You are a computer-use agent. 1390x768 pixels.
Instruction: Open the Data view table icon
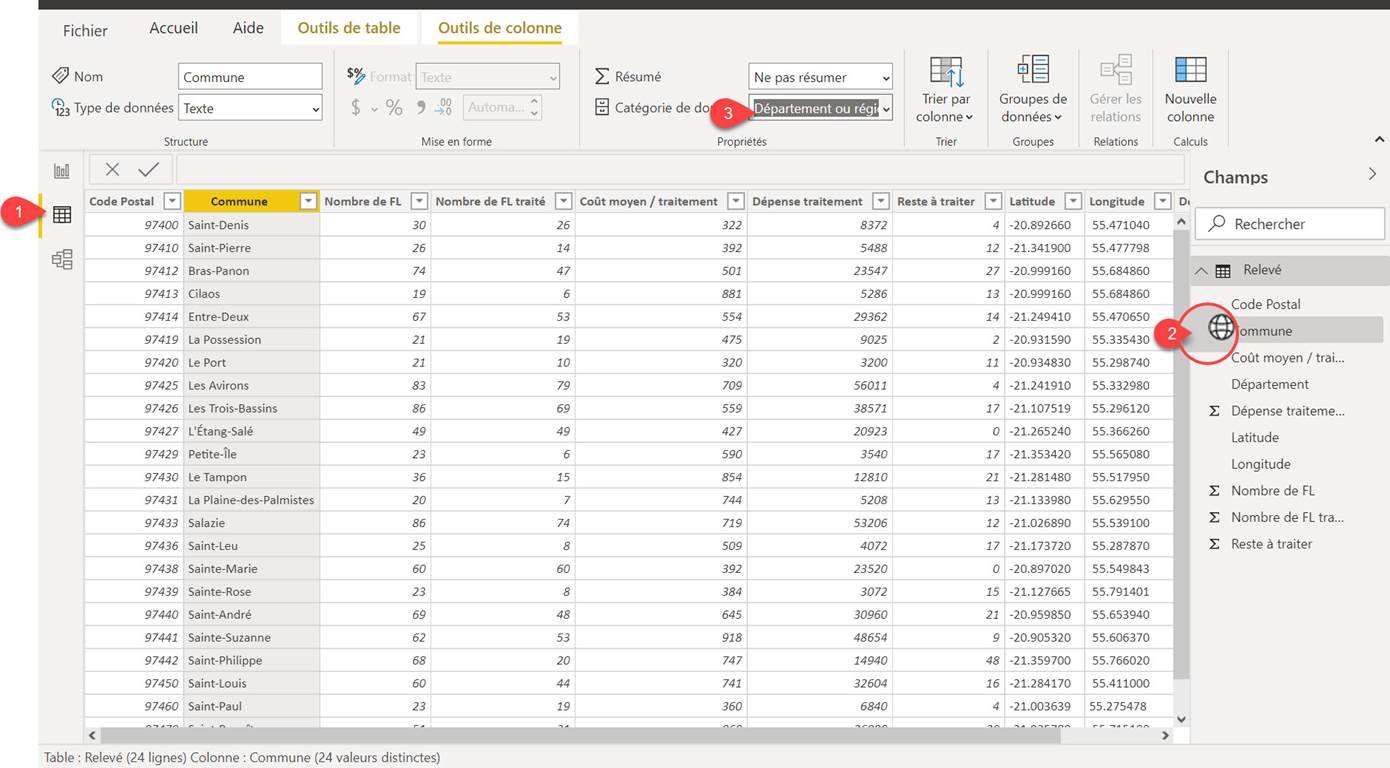click(x=62, y=214)
